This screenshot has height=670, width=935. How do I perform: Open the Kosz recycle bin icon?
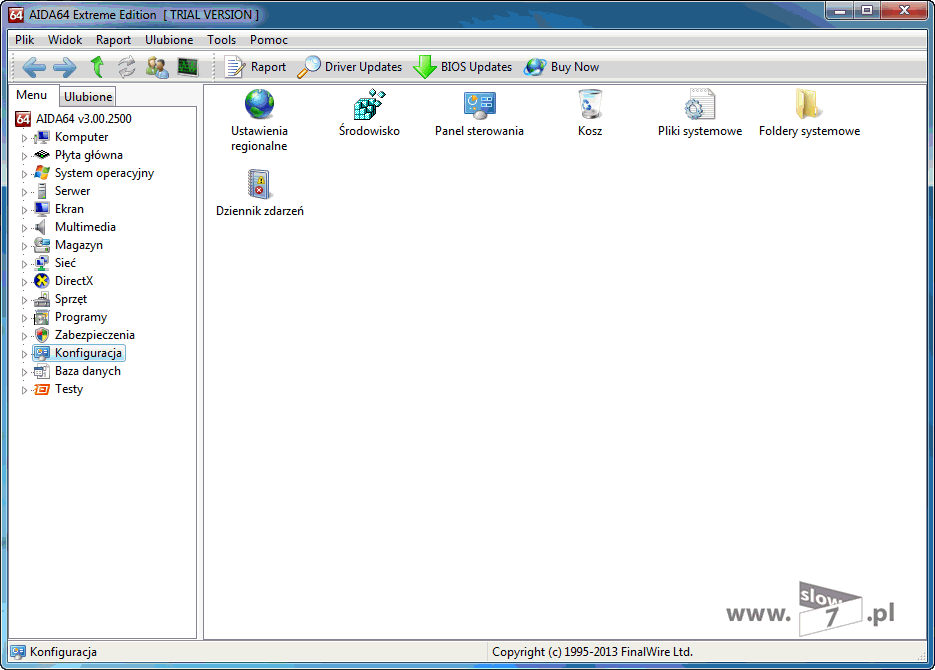pos(590,104)
